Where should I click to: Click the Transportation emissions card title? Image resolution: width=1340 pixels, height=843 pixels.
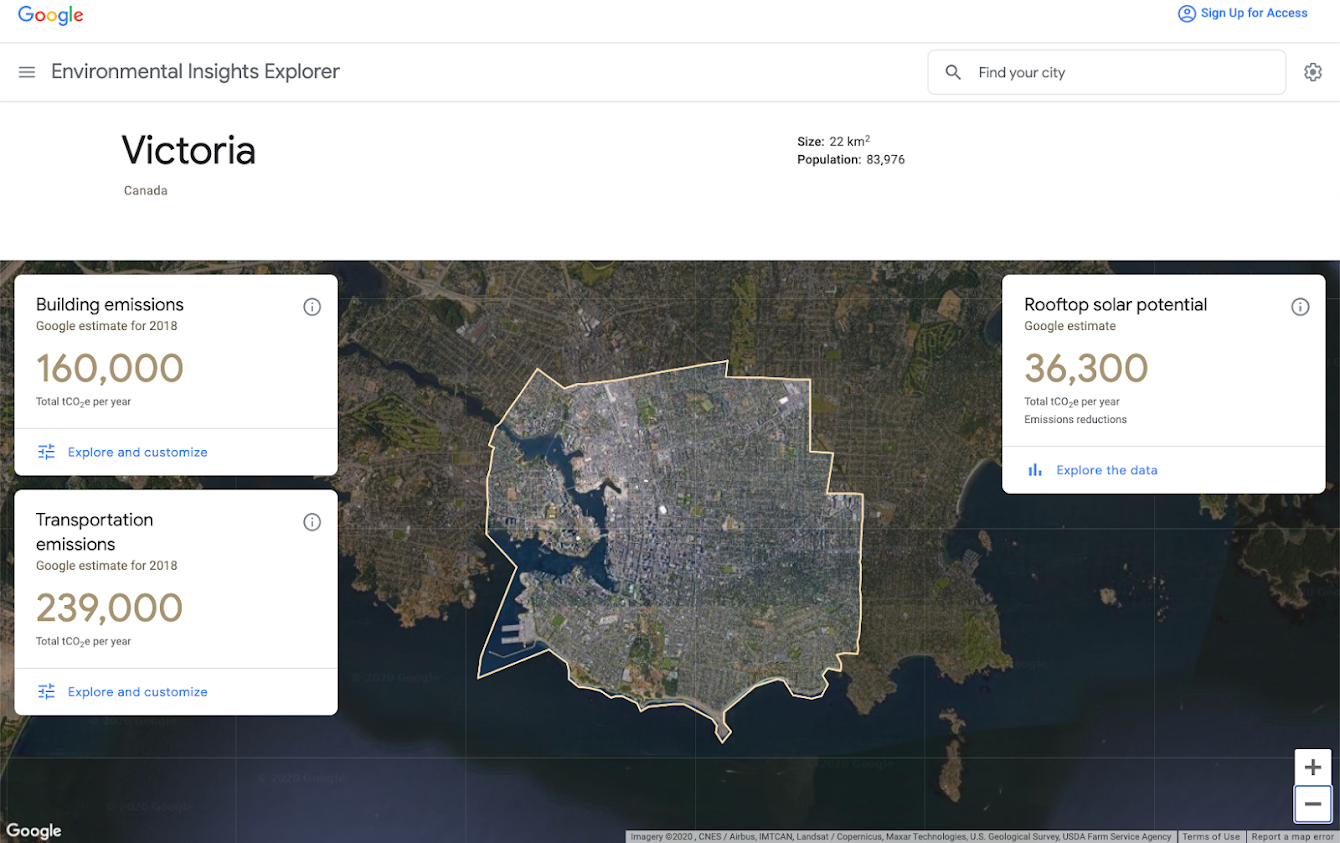click(x=95, y=532)
